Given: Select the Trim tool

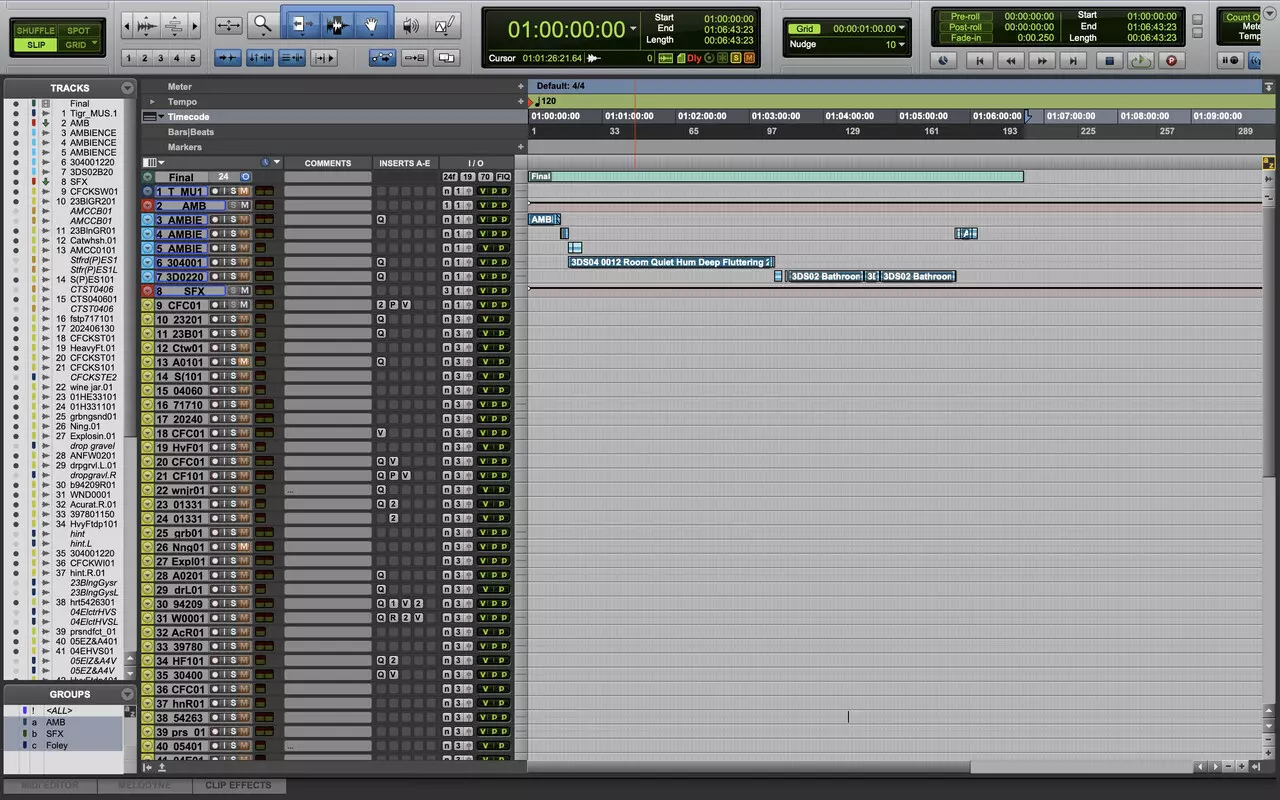Looking at the screenshot, I should [300, 25].
